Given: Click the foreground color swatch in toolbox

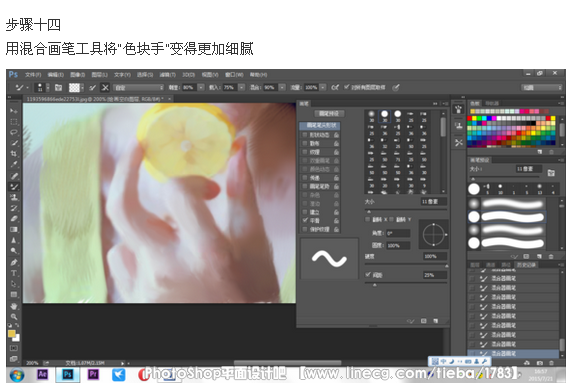Looking at the screenshot, I should click(12, 334).
